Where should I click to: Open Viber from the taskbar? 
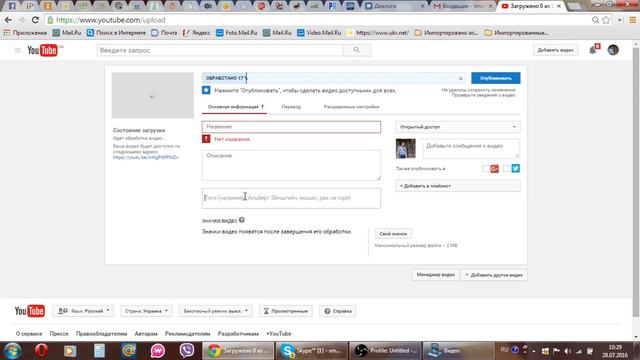tap(187, 351)
